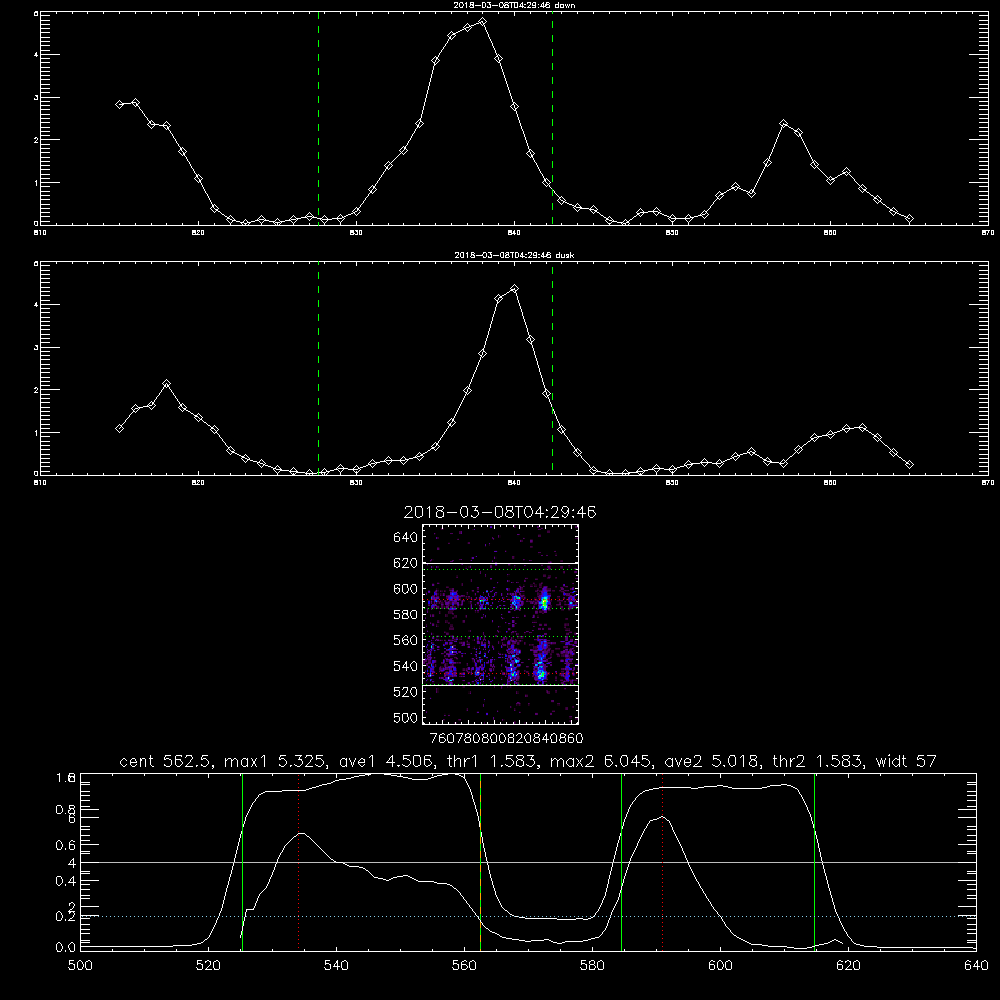Click the dawn plot title text
The width and height of the screenshot is (1000, 1000).
(514, 5)
